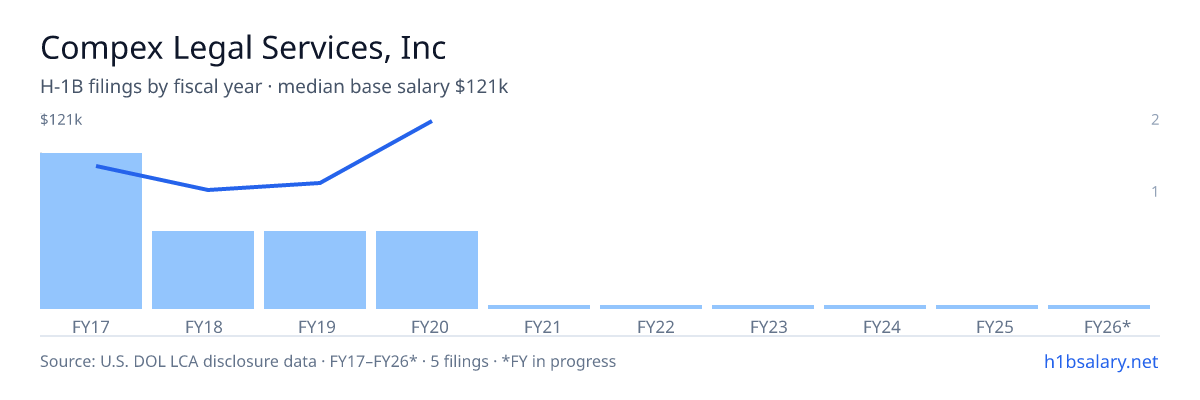1200x400 pixels.
Task: Select the FY18 filings bar
Action: pos(203,270)
